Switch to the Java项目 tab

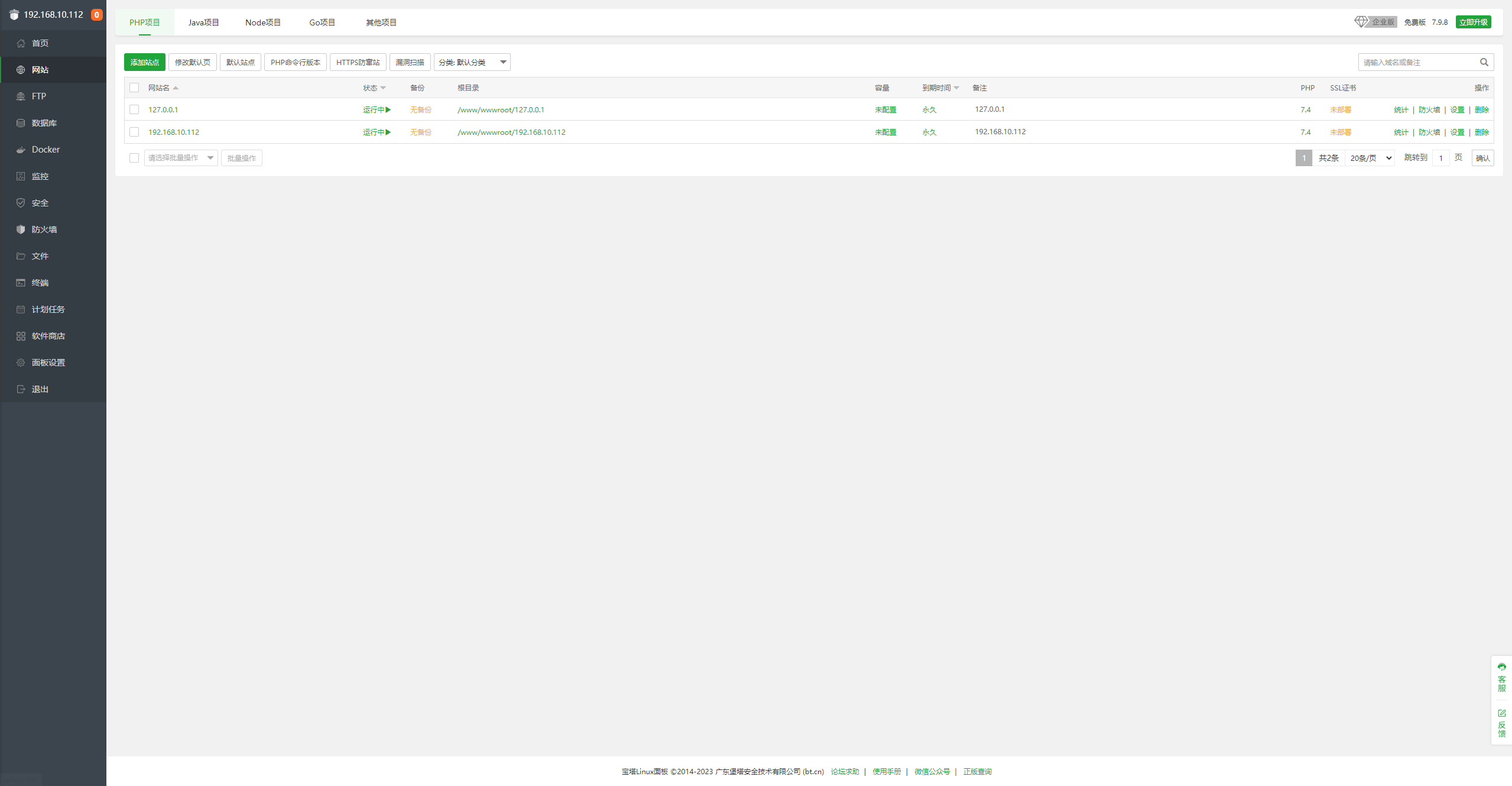(203, 22)
